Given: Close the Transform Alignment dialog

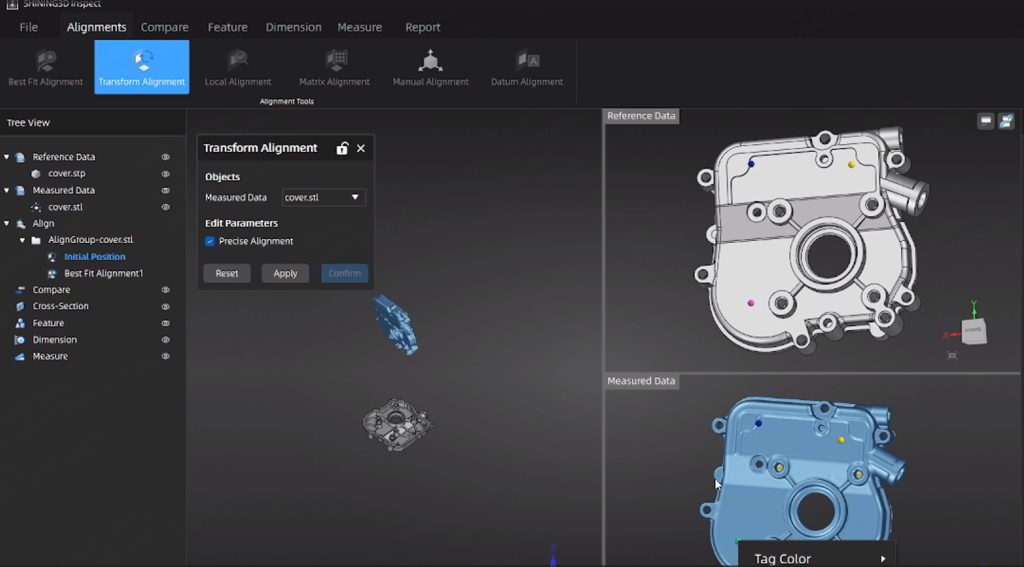Looking at the screenshot, I should [361, 148].
